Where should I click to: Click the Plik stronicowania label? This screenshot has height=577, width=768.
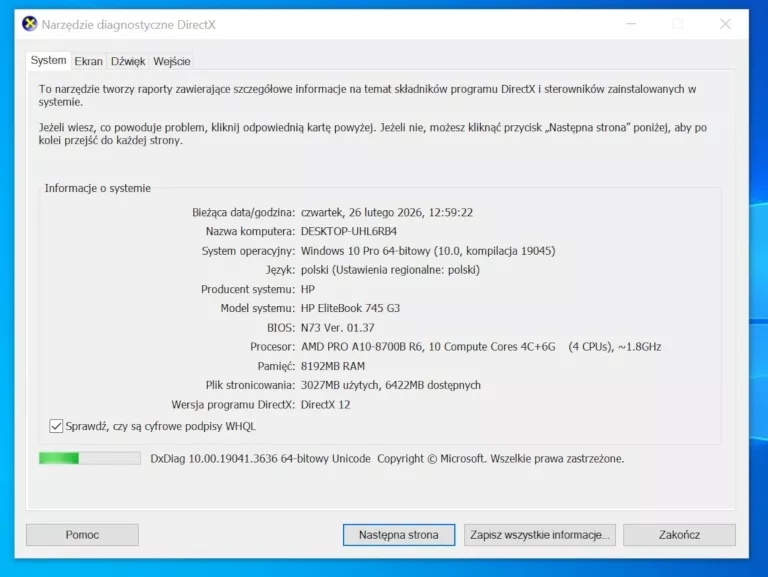(x=250, y=385)
